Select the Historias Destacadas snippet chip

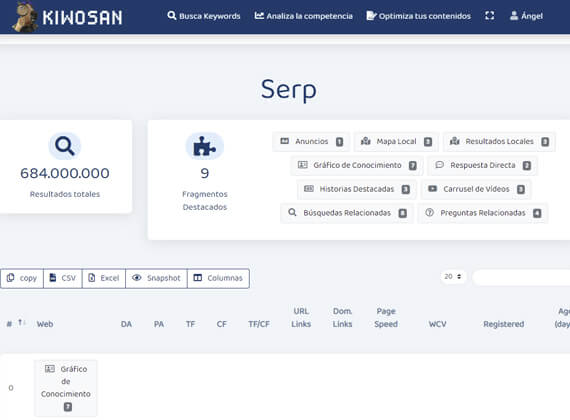(x=357, y=189)
